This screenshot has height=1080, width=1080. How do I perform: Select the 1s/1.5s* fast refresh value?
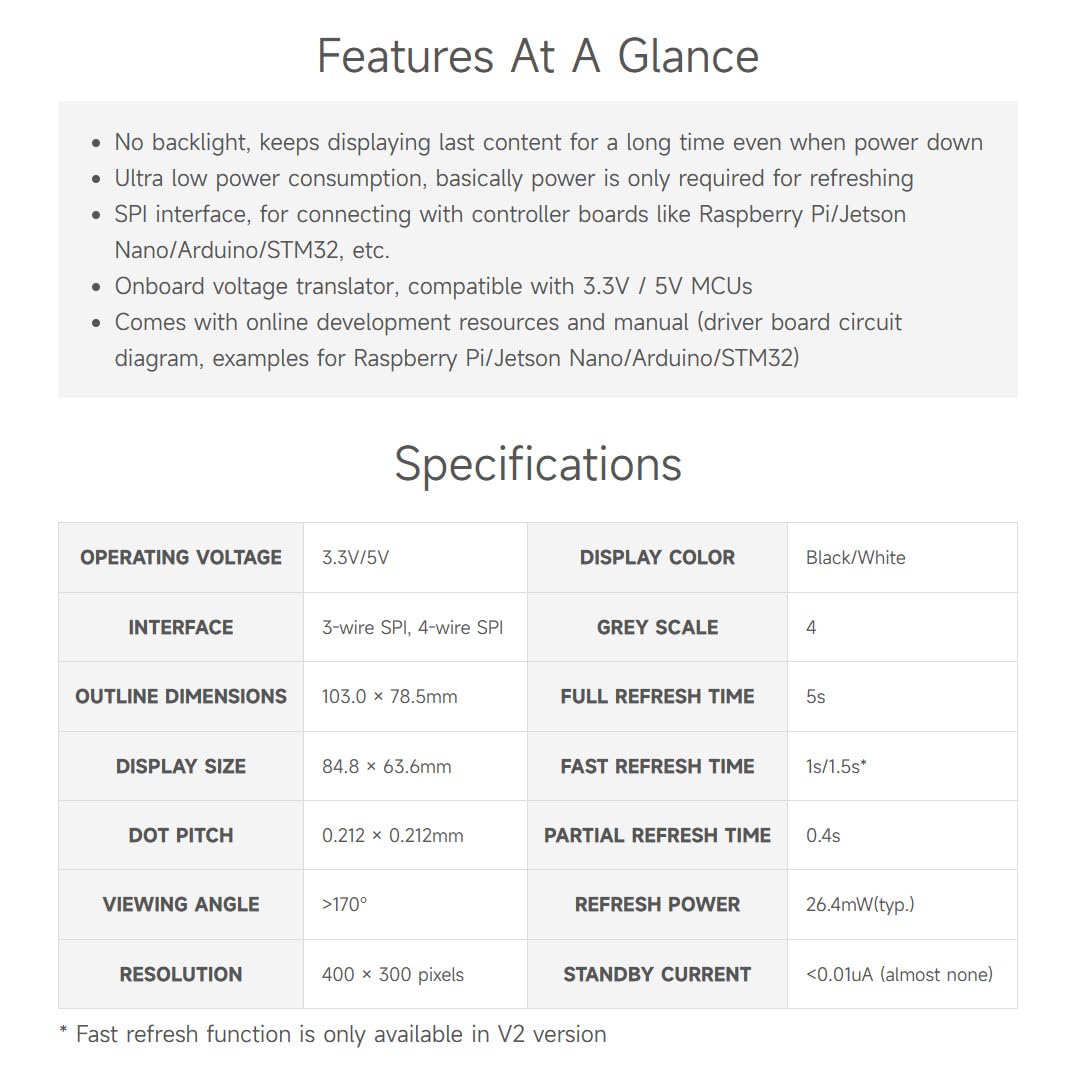[x=836, y=767]
